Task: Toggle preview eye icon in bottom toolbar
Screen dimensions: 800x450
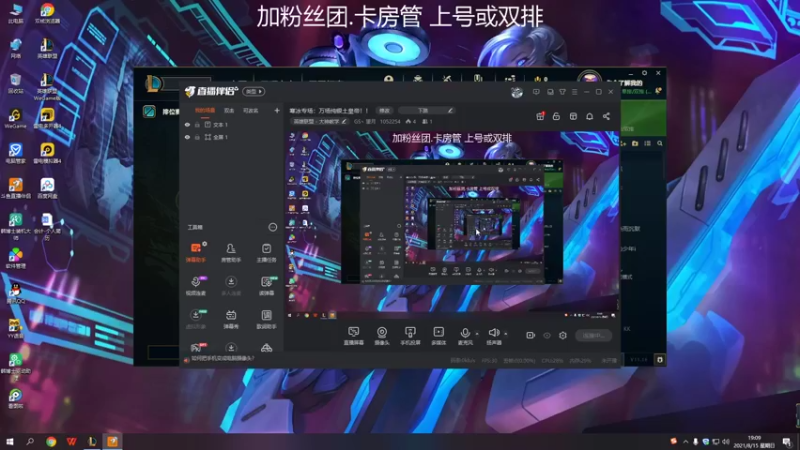Action: point(547,335)
